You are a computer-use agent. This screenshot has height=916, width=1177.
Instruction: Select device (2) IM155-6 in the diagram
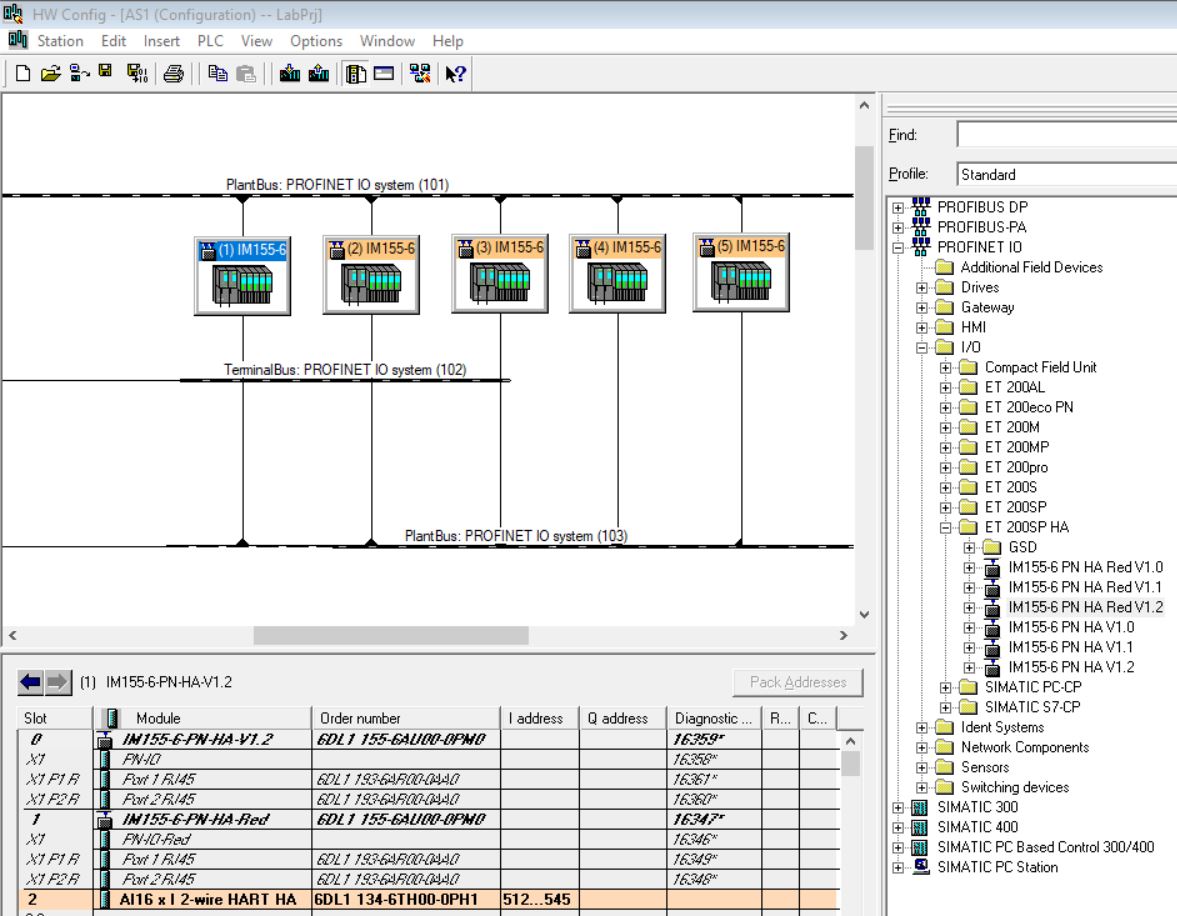point(372,274)
